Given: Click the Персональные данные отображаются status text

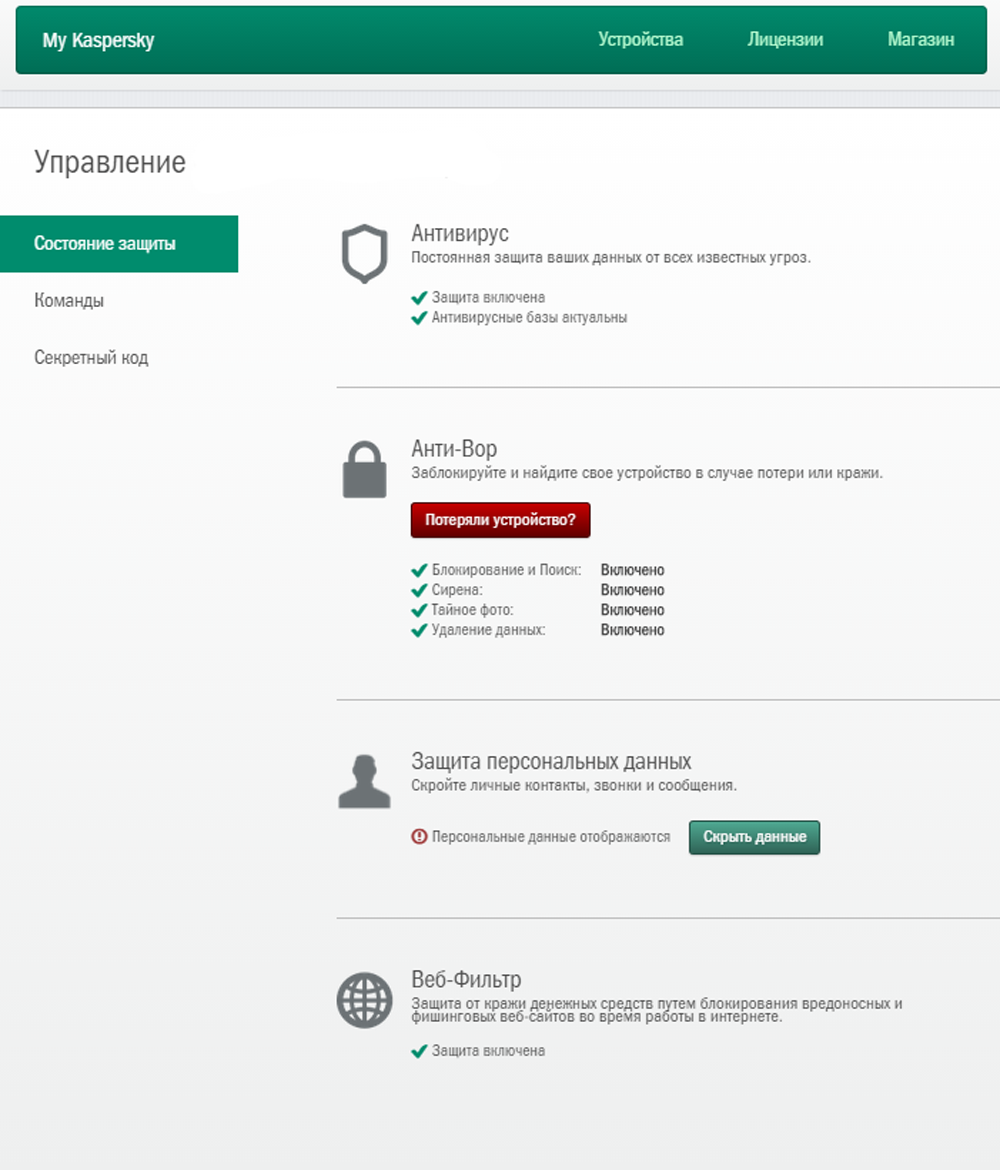Looking at the screenshot, I should click(551, 837).
